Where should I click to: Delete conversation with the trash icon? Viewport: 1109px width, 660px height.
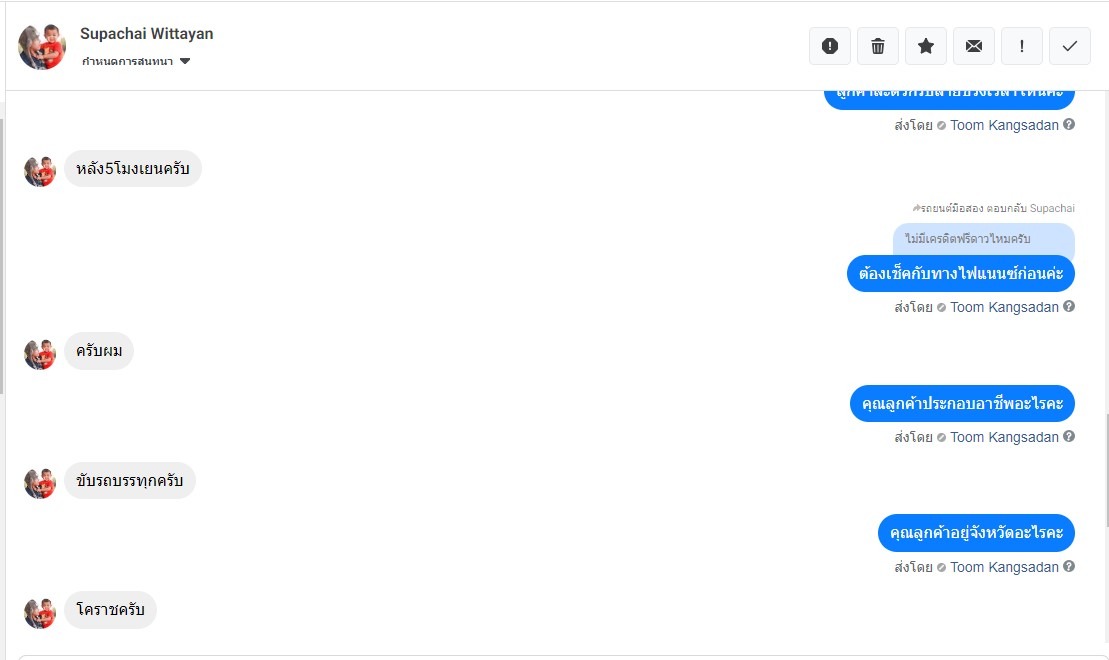click(x=878, y=46)
